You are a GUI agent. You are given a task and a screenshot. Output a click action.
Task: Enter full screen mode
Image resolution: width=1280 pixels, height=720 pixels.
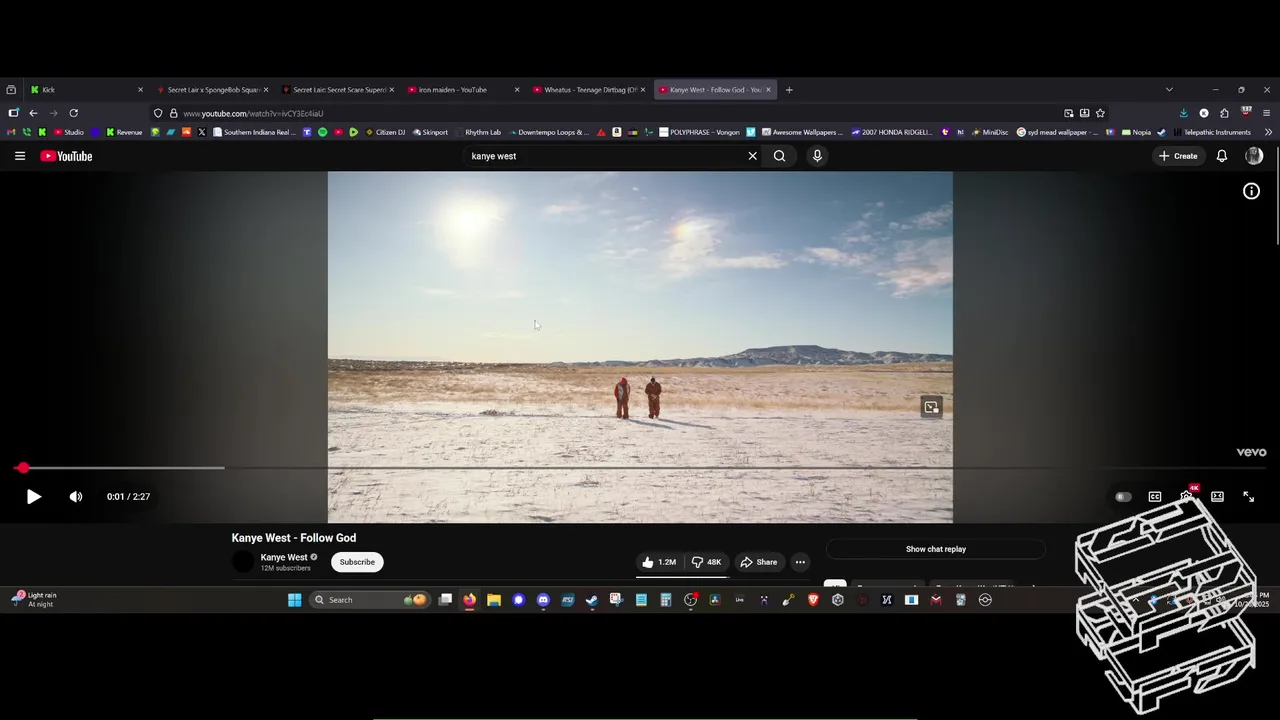coord(1249,497)
